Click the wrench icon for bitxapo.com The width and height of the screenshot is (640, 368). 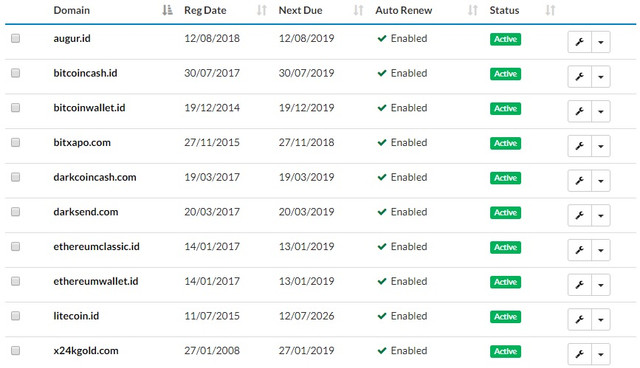click(579, 146)
